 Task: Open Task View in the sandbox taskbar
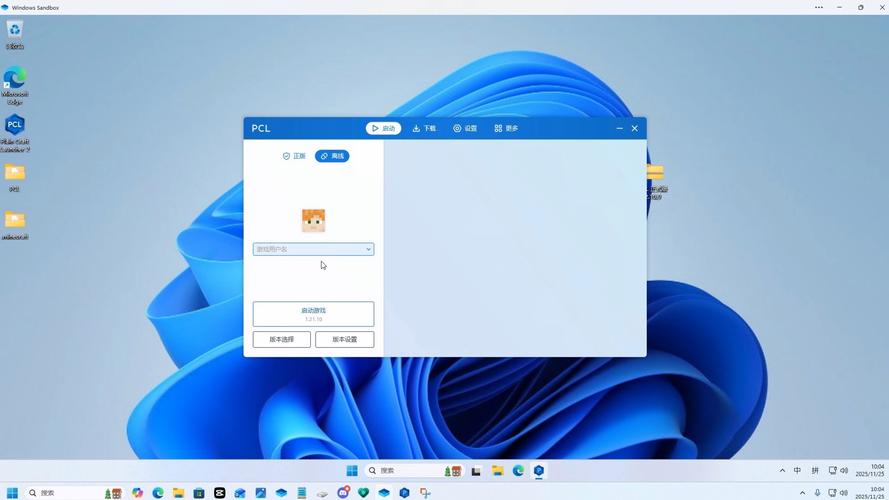click(x=476, y=471)
